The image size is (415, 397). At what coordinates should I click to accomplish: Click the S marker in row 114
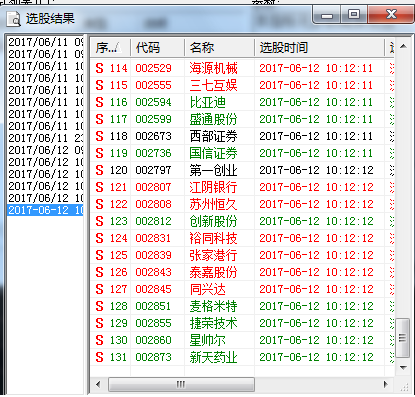click(x=99, y=68)
